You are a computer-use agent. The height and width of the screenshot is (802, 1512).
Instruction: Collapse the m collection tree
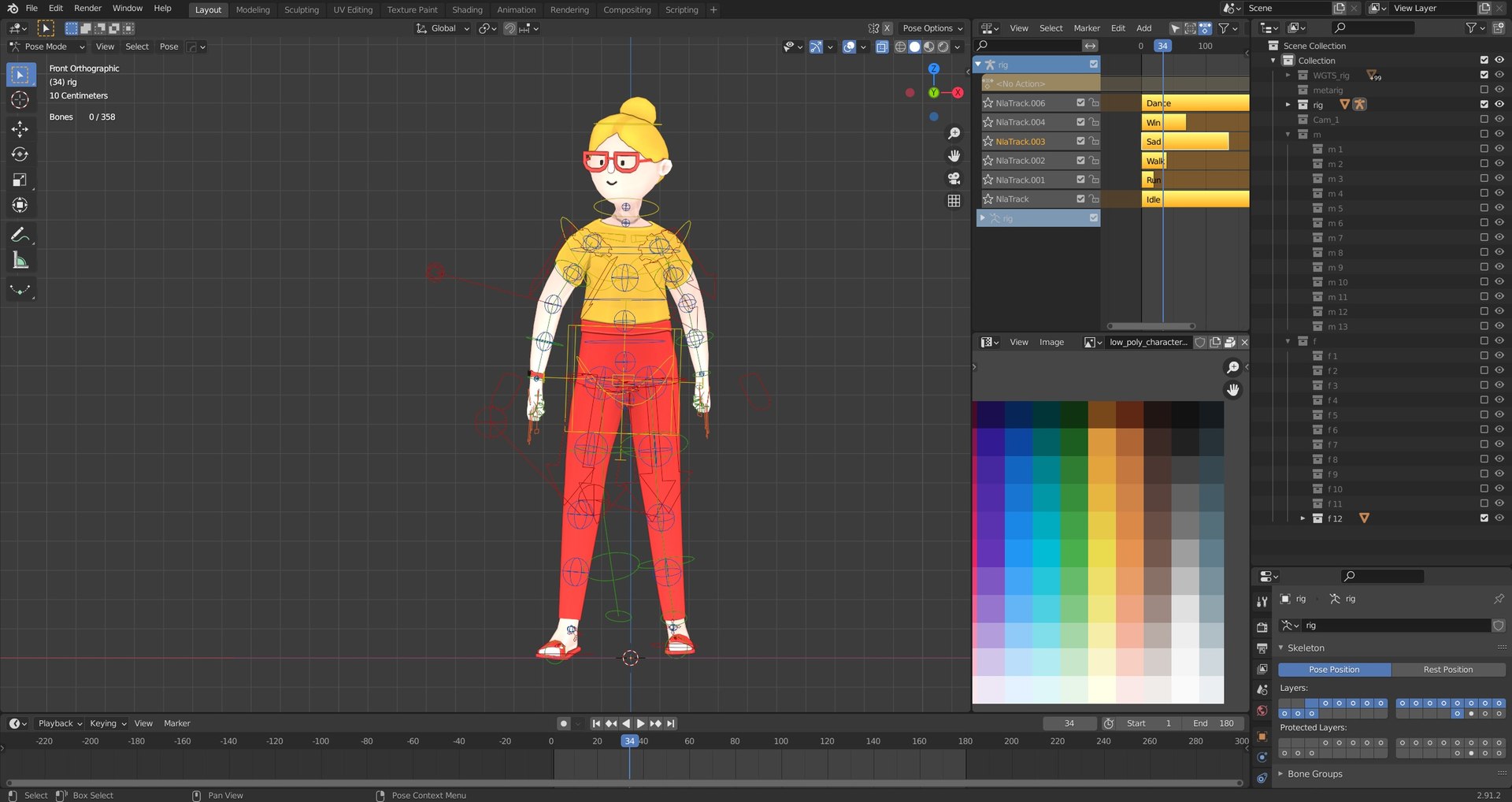(x=1288, y=135)
